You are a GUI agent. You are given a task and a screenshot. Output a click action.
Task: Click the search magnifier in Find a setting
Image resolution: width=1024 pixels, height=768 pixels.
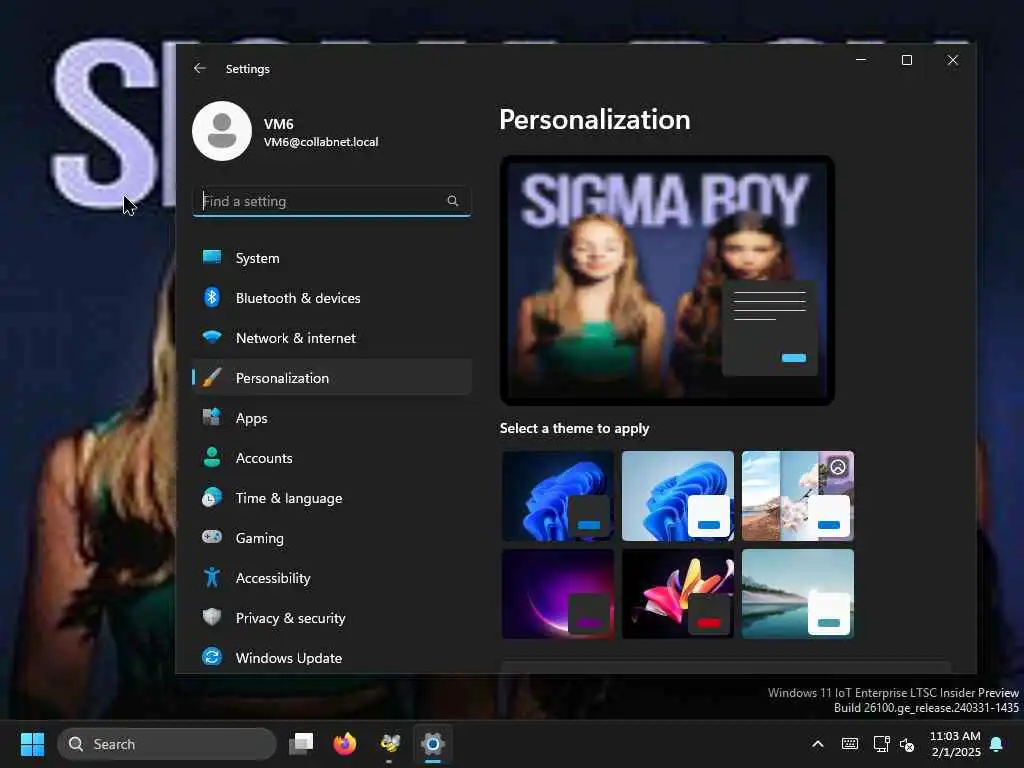click(x=453, y=200)
